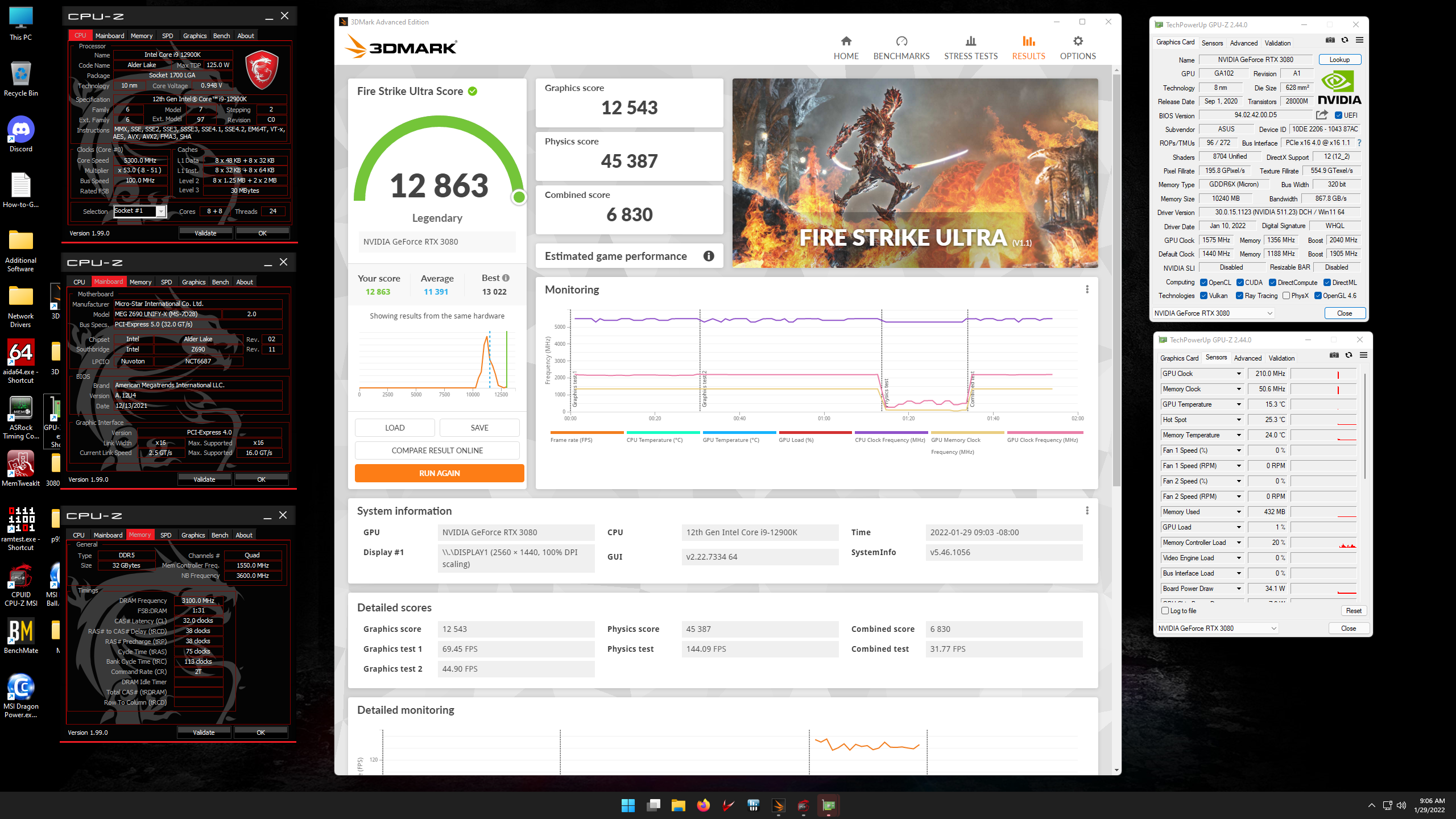Click the Estimated game performance info icon
Image resolution: width=1456 pixels, height=819 pixels.
tap(709, 256)
